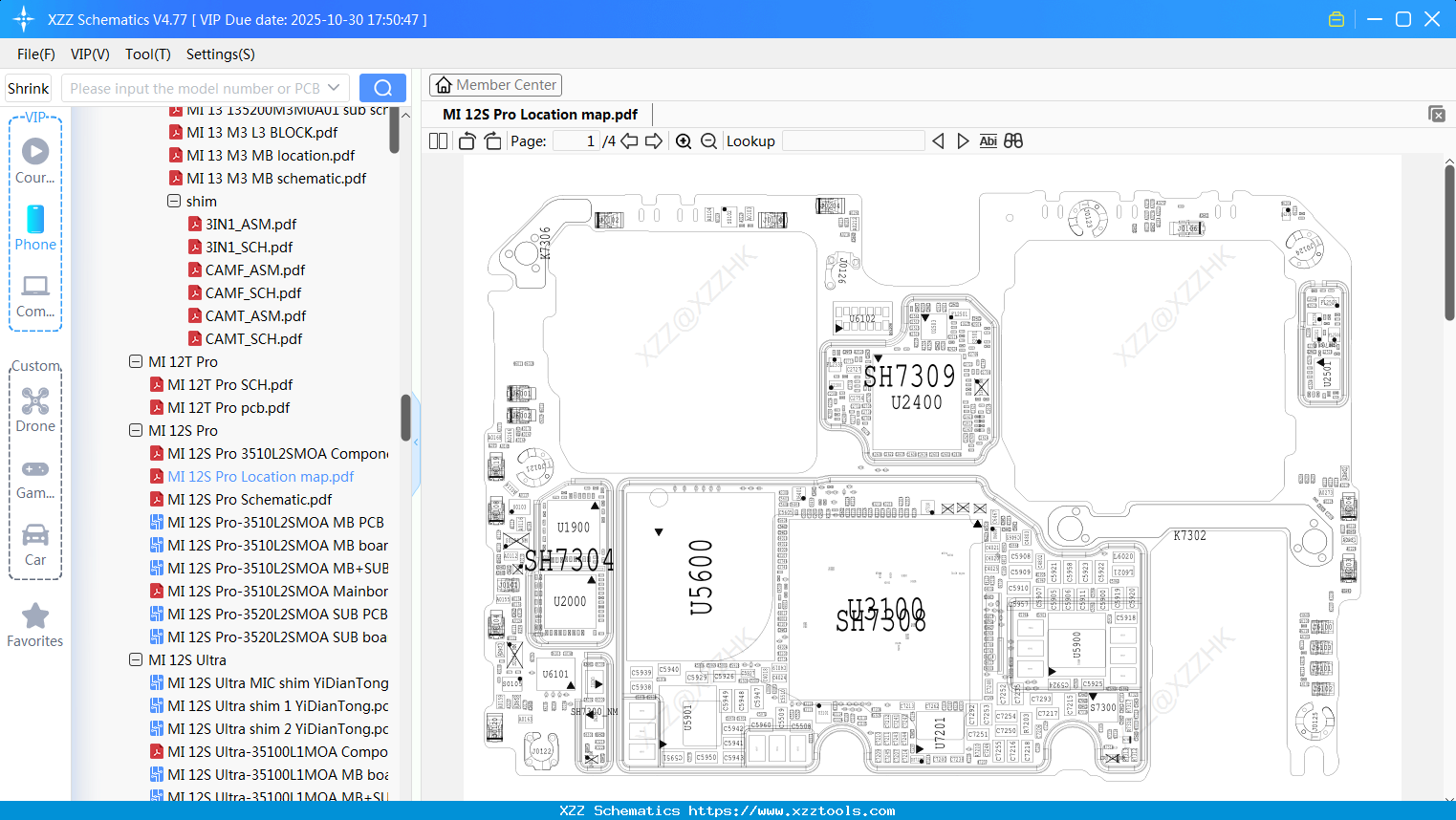Click Shrink to collapse the sidebar
Screen dimensions: 1456x820
coord(28,87)
